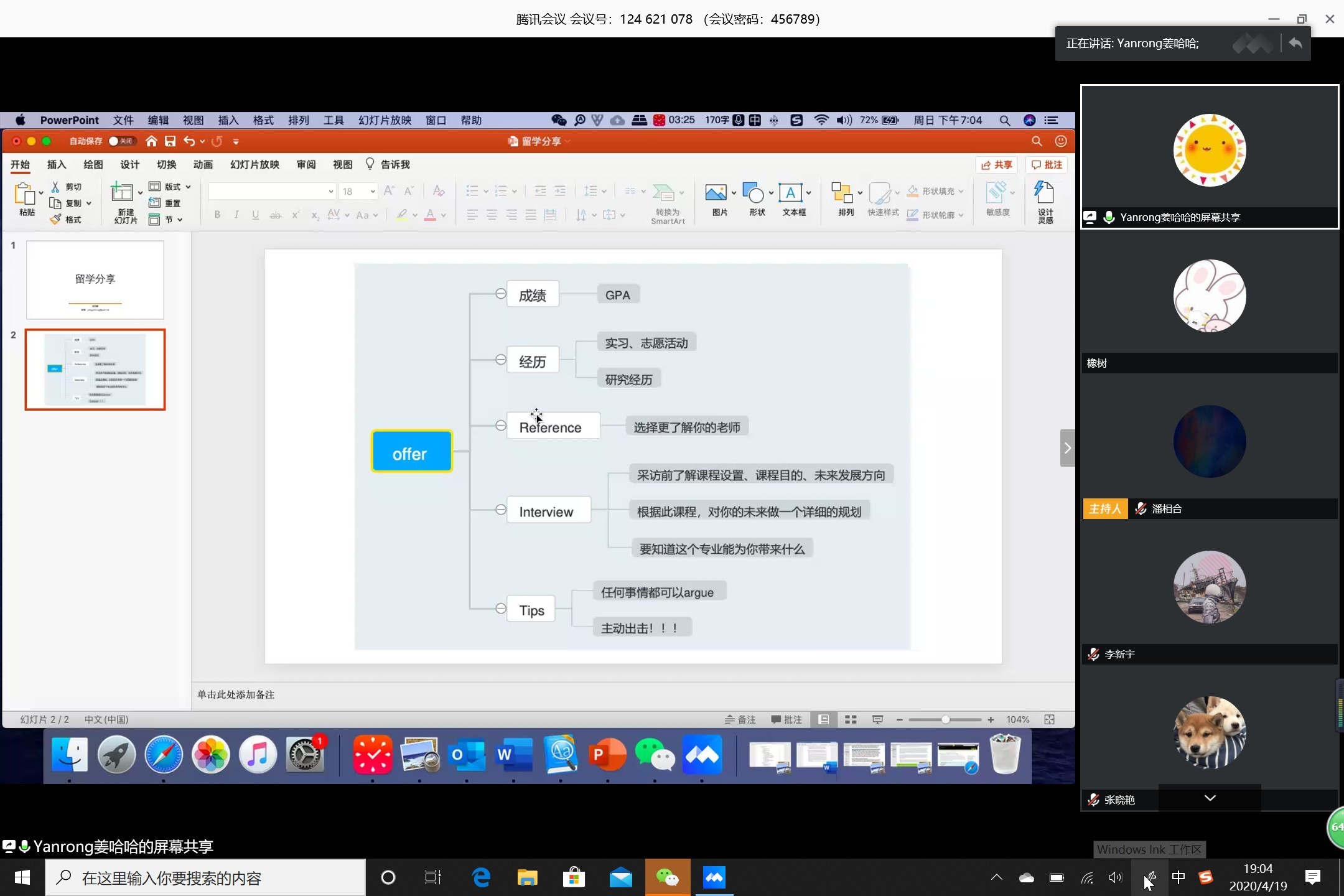Toggle the volume icon in system tray
1344x896 pixels.
point(1115,877)
